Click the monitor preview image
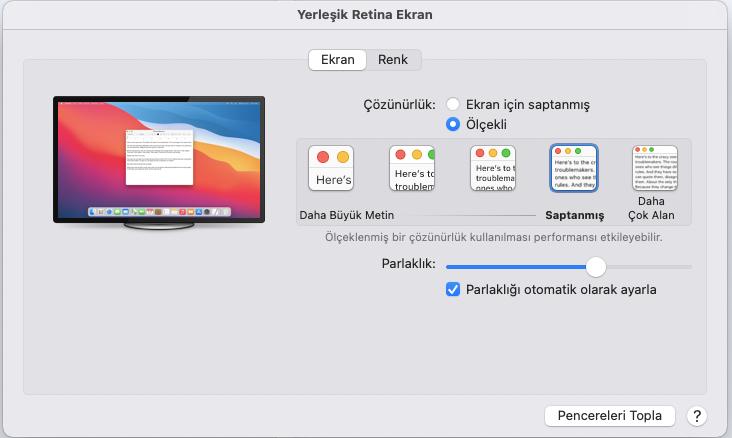The image size is (732, 438). pyautogui.click(x=159, y=160)
